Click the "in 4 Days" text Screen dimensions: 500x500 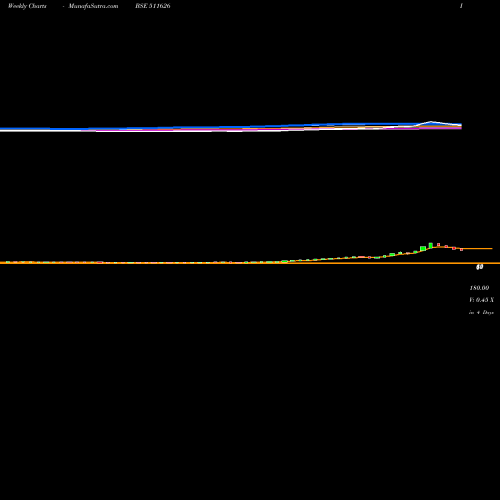(x=481, y=313)
